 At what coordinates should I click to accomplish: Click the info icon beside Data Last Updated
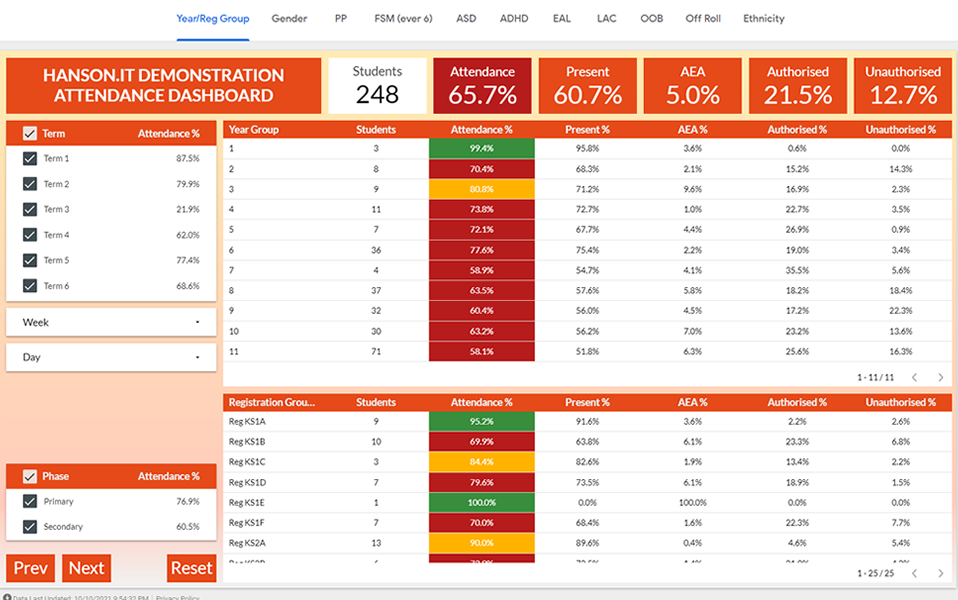[x=7, y=597]
